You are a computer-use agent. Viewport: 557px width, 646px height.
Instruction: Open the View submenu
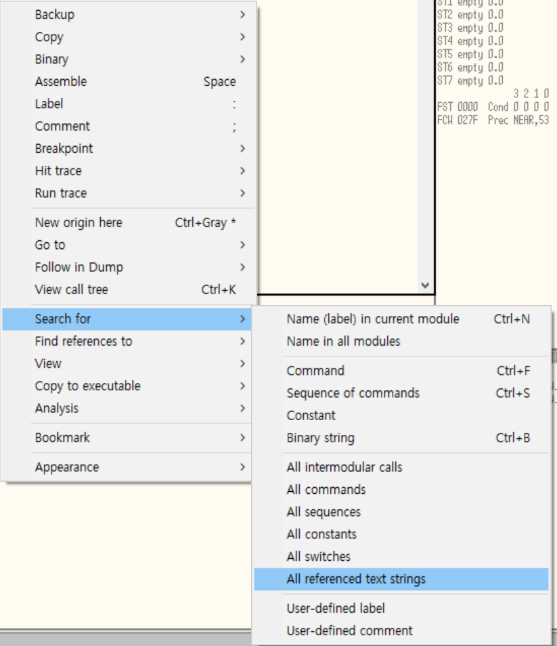[x=127, y=363]
